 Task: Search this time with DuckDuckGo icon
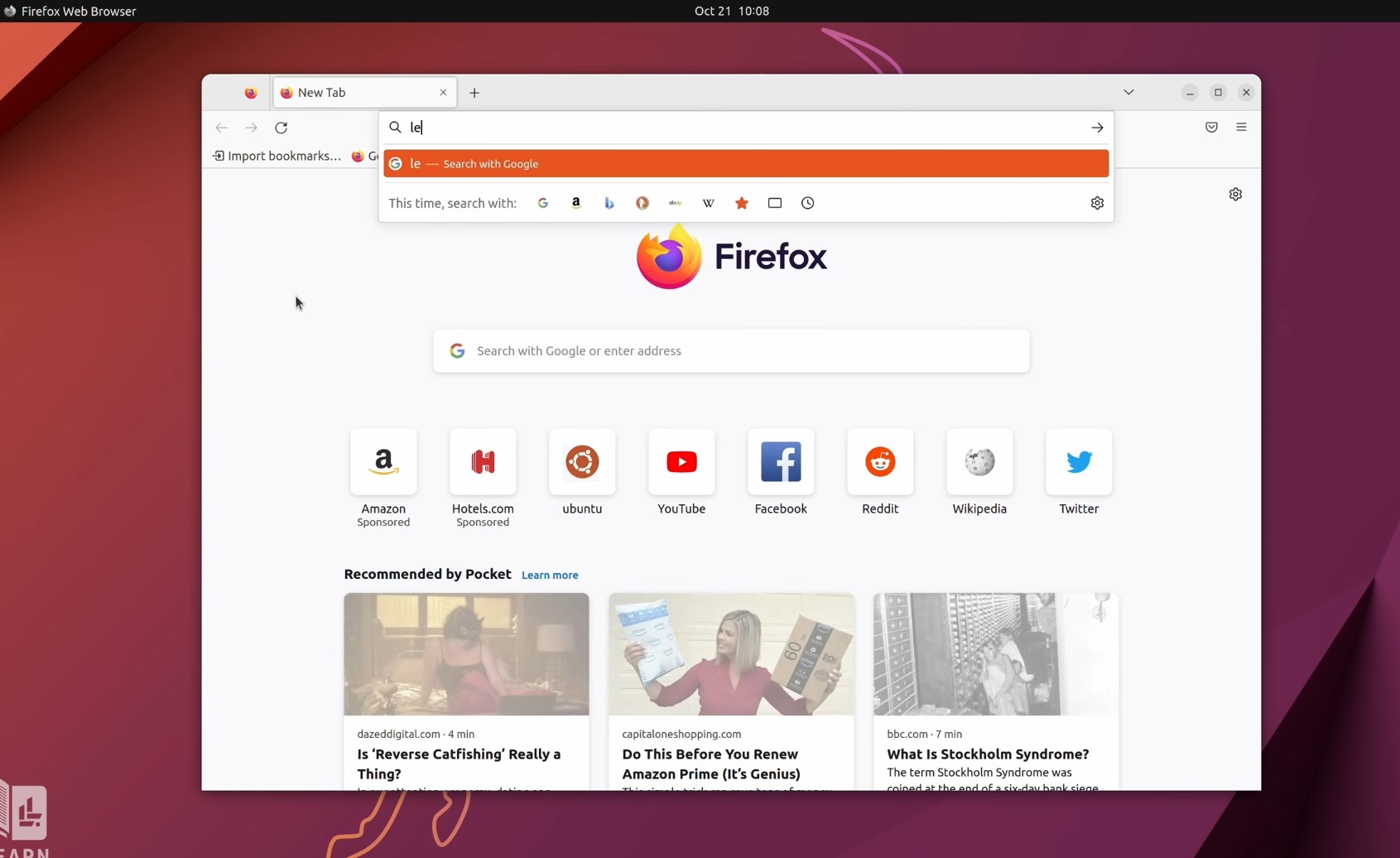click(x=642, y=203)
